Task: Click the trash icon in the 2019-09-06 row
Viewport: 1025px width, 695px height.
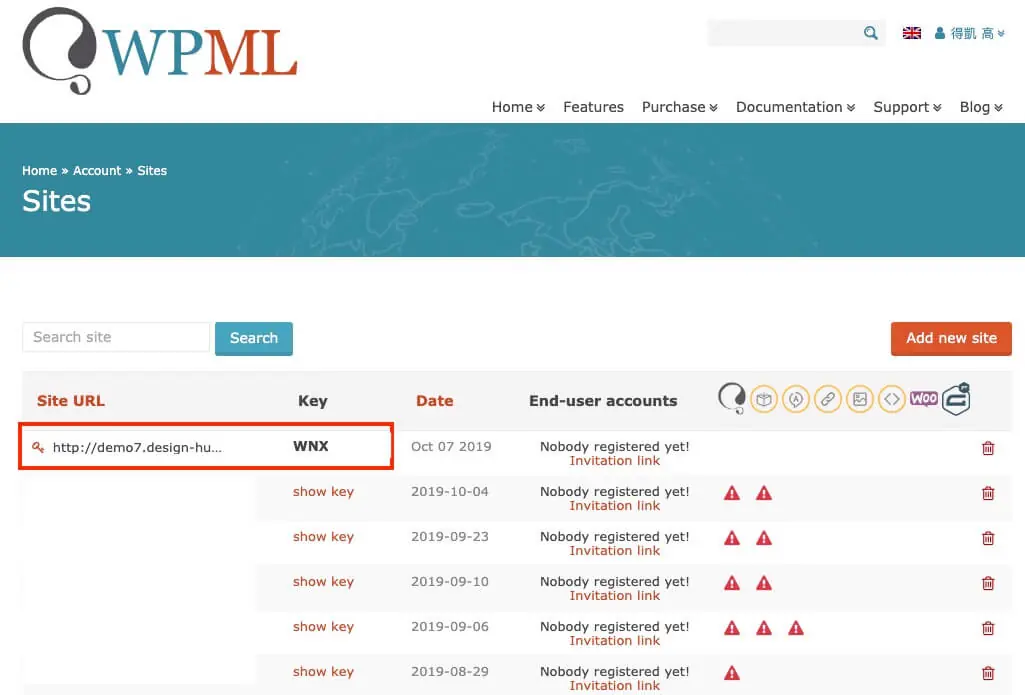Action: point(988,628)
